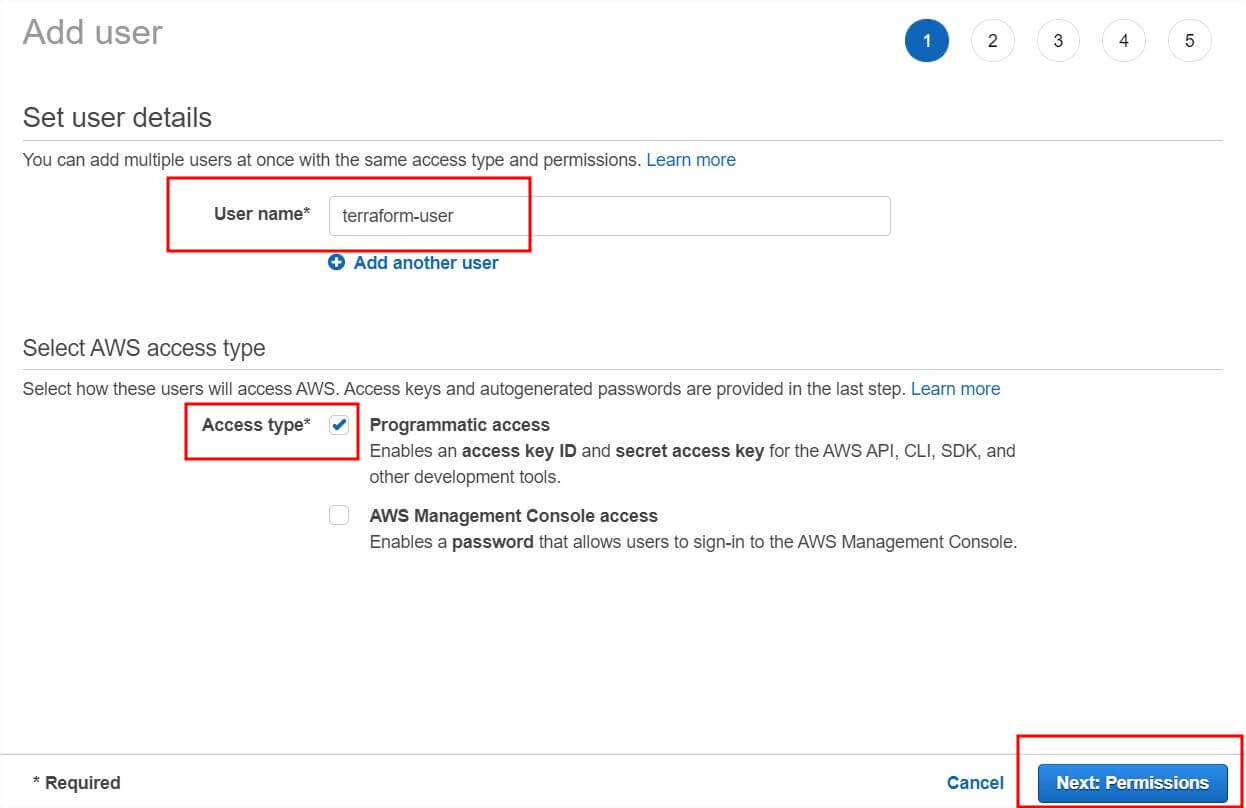Click the Programmatic access label text
The height and width of the screenshot is (808, 1246).
459,425
